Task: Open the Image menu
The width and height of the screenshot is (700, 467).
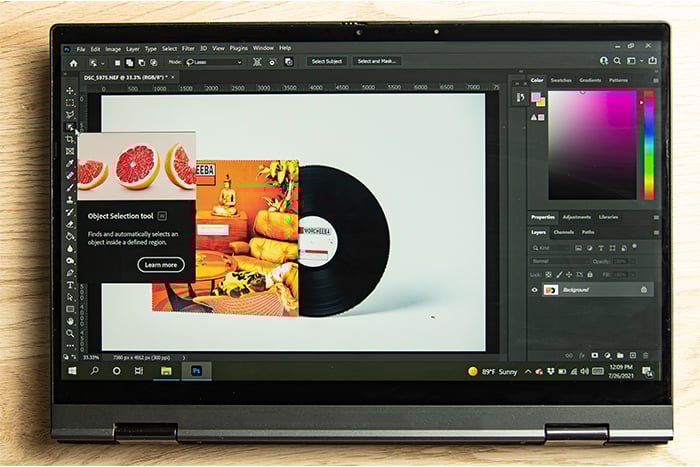Action: tap(113, 49)
